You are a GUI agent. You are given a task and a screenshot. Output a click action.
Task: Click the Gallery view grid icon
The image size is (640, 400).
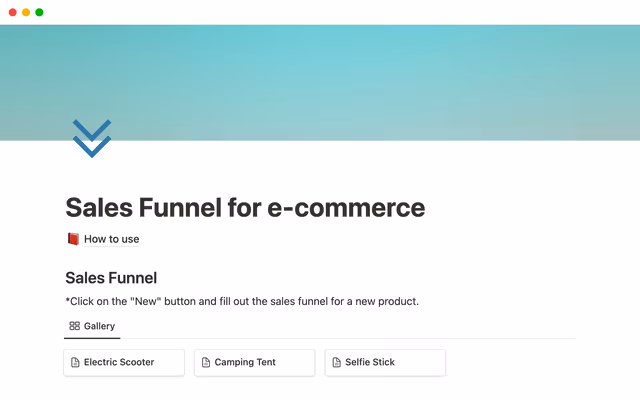(x=75, y=326)
